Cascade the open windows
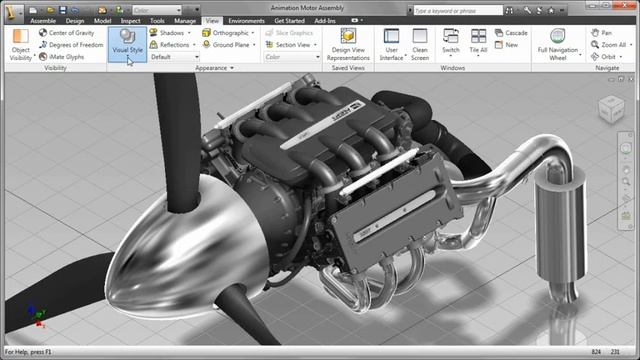Image resolution: width=640 pixels, height=360 pixels. coord(511,33)
